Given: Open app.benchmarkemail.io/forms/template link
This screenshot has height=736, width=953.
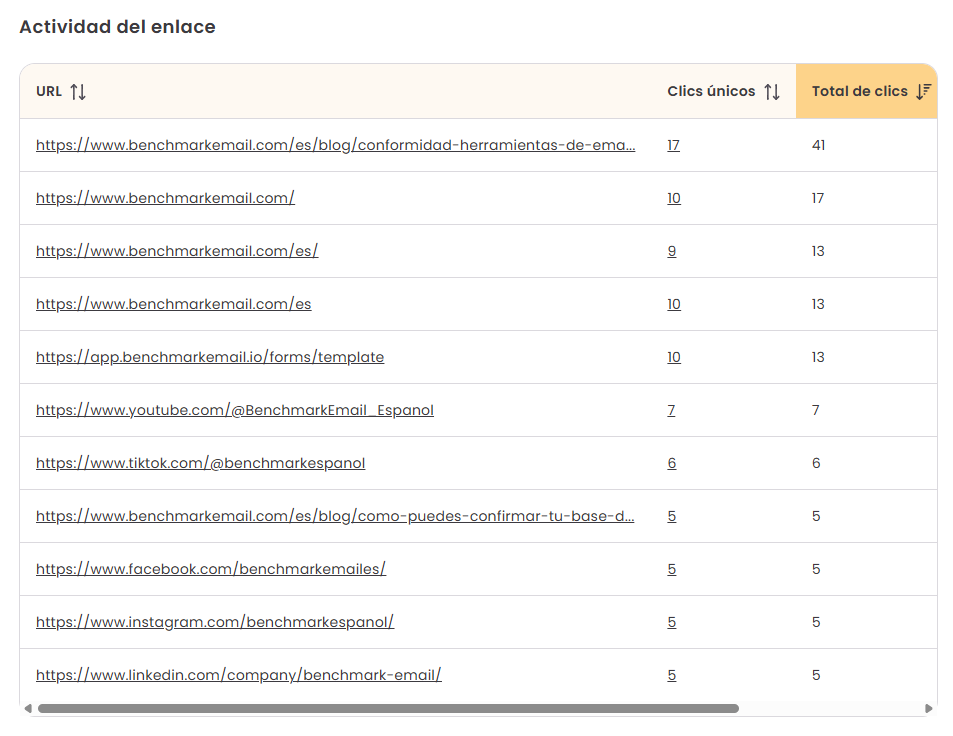Looking at the screenshot, I should 210,357.
